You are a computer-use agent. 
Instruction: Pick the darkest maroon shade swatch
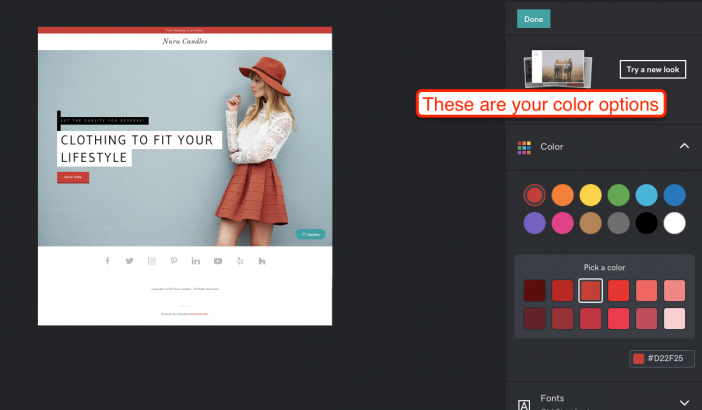coord(535,290)
